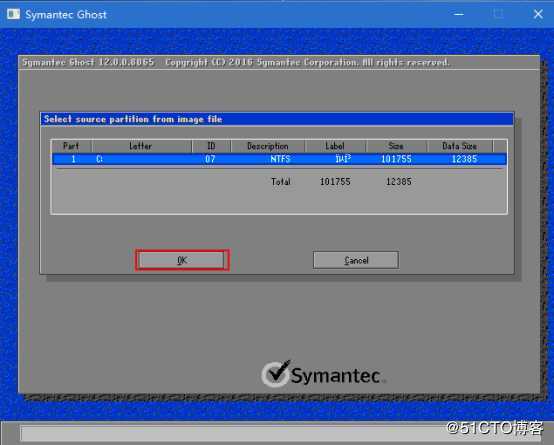Close the Symantec Ghost window
This screenshot has width=554, height=445.
pyautogui.click(x=538, y=14)
